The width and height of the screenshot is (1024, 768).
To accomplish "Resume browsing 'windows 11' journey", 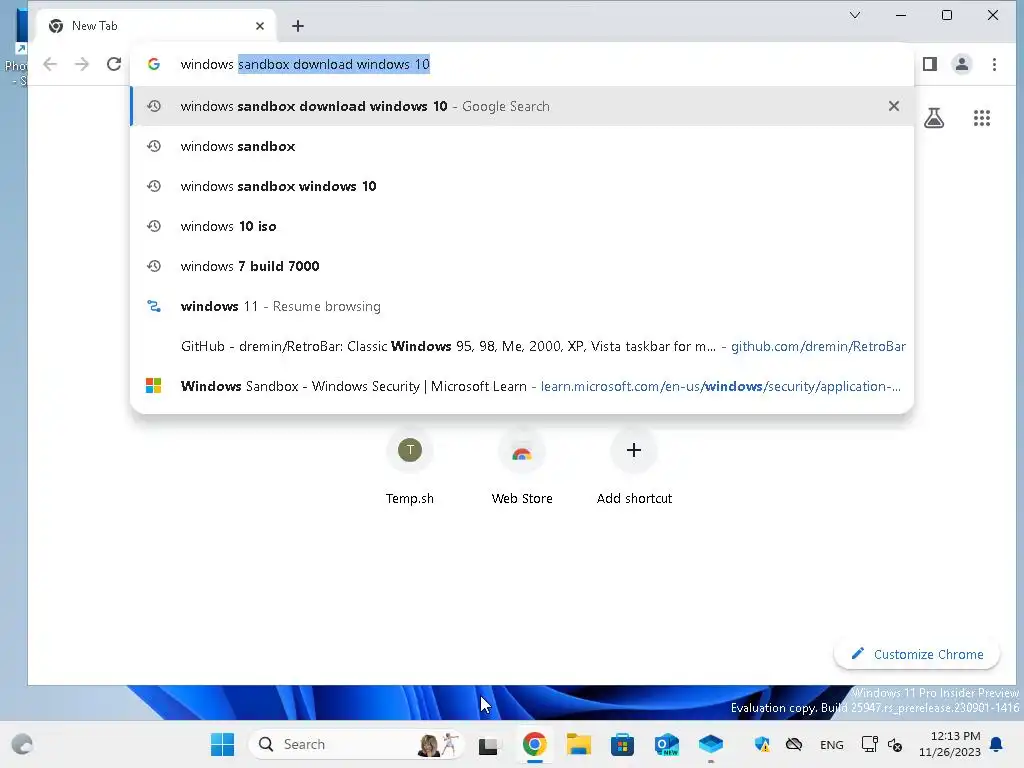I will click(522, 306).
